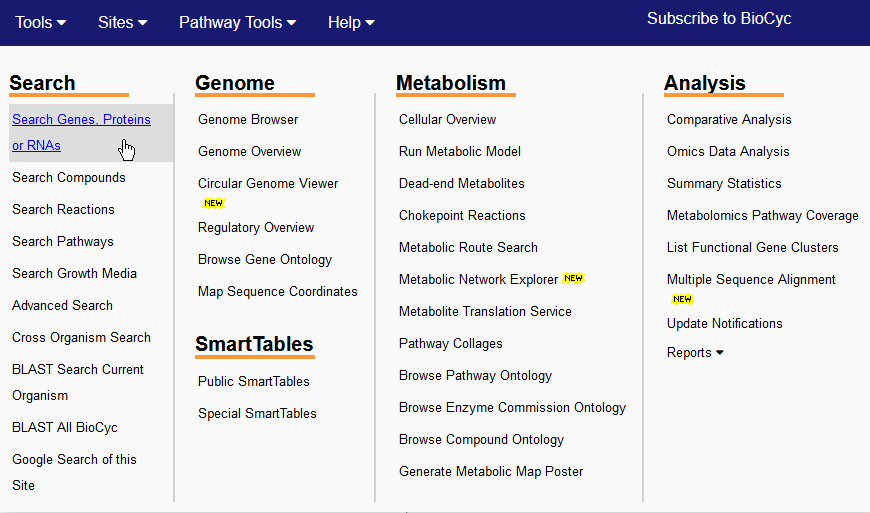Select Omics Data Analysis
Viewport: 870px width, 513px height.
tap(728, 151)
